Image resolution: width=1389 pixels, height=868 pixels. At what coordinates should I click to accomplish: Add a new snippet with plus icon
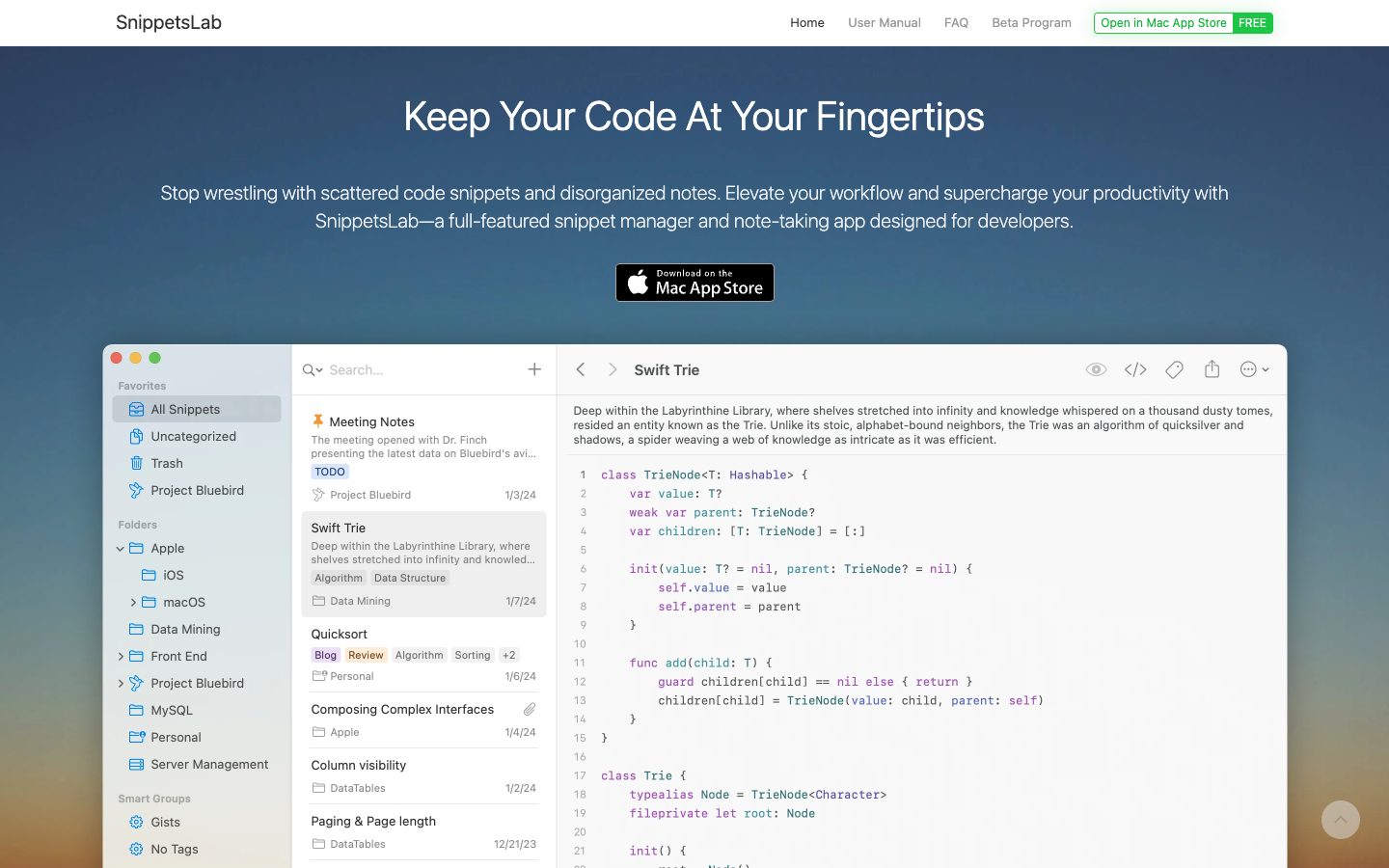(534, 369)
